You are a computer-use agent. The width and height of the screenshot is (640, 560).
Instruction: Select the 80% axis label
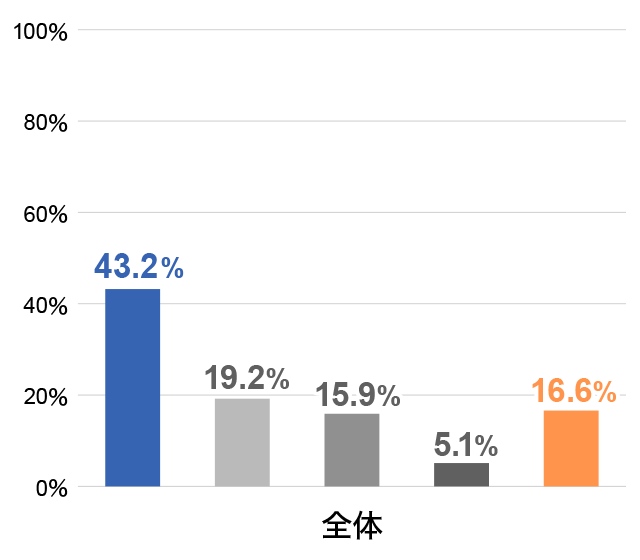tap(45, 122)
